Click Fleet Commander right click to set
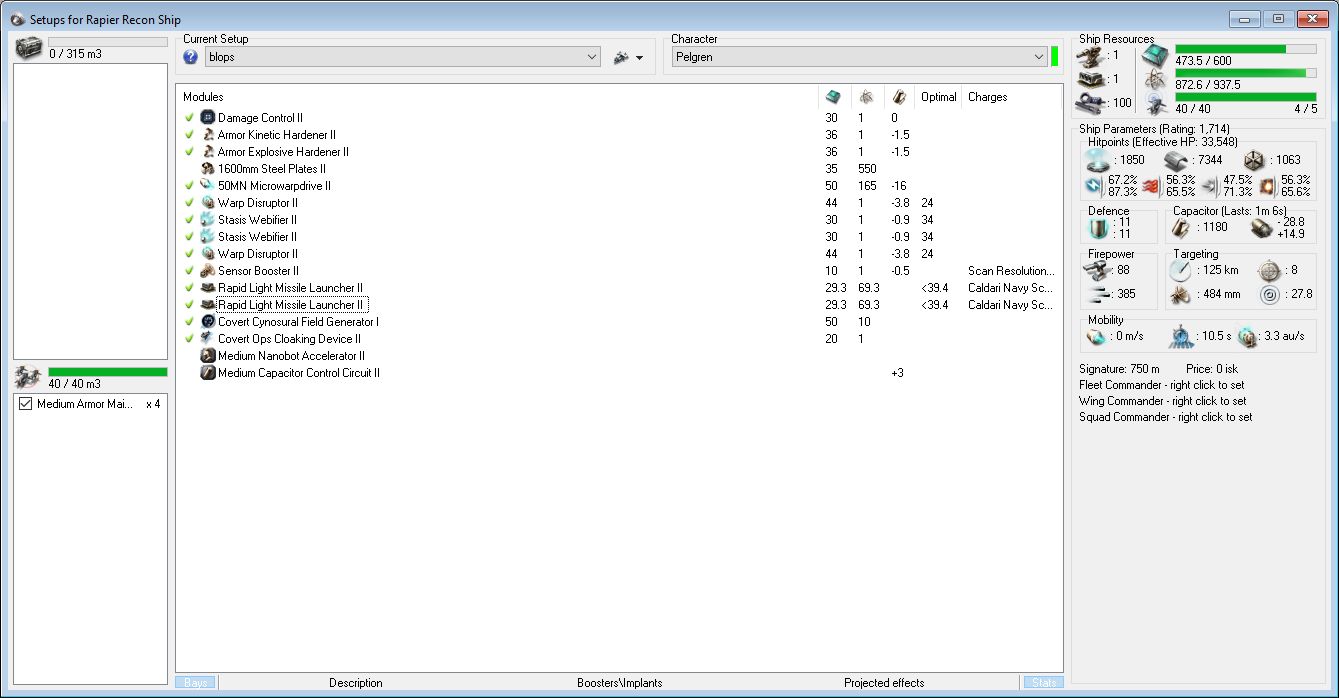Screen dimensions: 1339x698 pyautogui.click(x=1162, y=385)
